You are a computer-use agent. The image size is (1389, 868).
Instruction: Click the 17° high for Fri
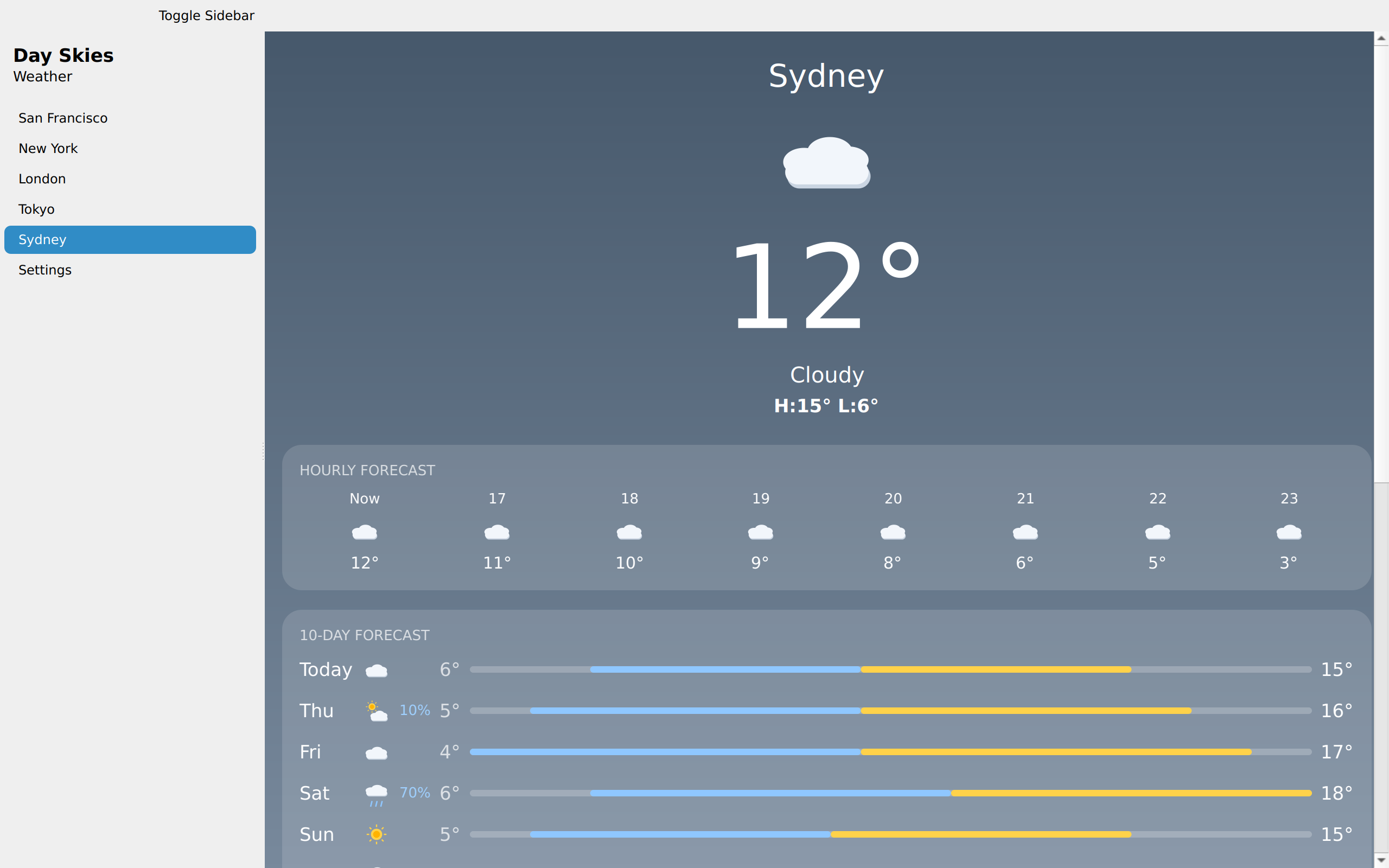[1337, 752]
